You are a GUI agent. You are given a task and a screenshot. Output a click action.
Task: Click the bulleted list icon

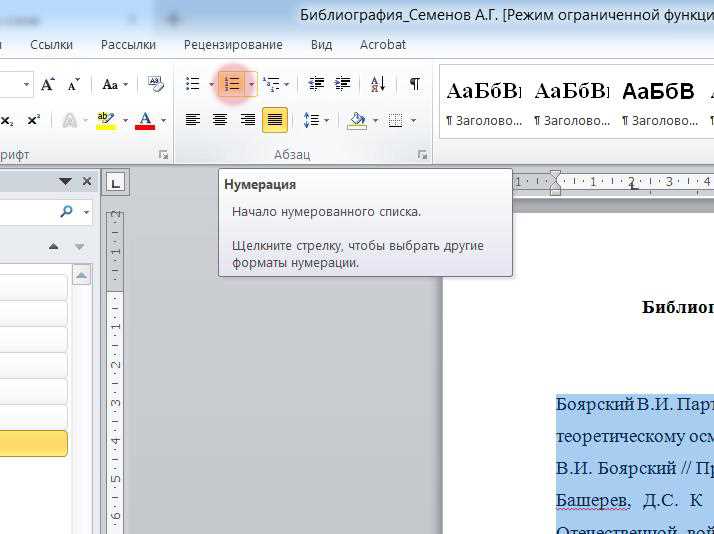[x=193, y=84]
